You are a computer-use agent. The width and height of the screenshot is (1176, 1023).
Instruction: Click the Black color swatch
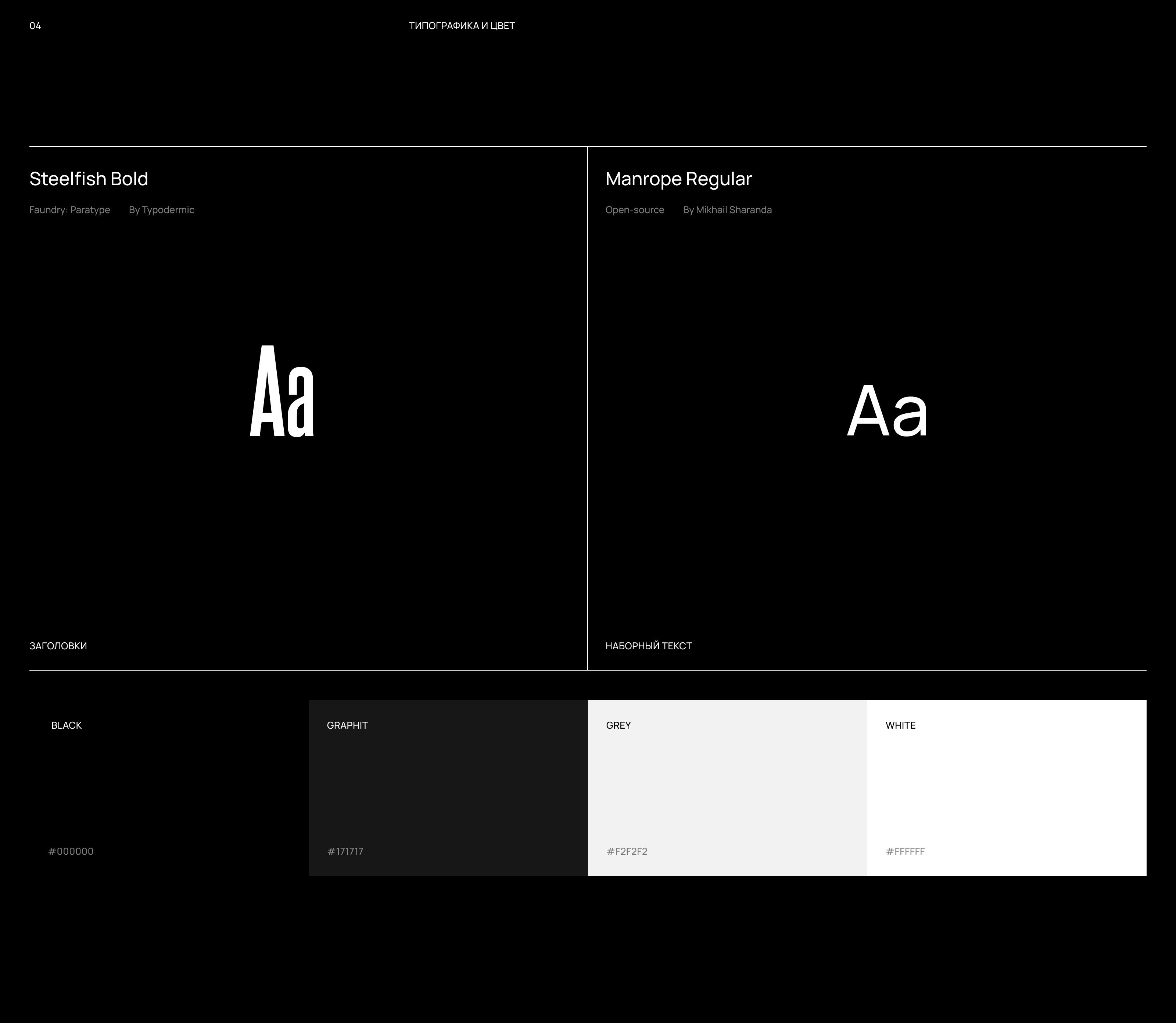pos(169,788)
